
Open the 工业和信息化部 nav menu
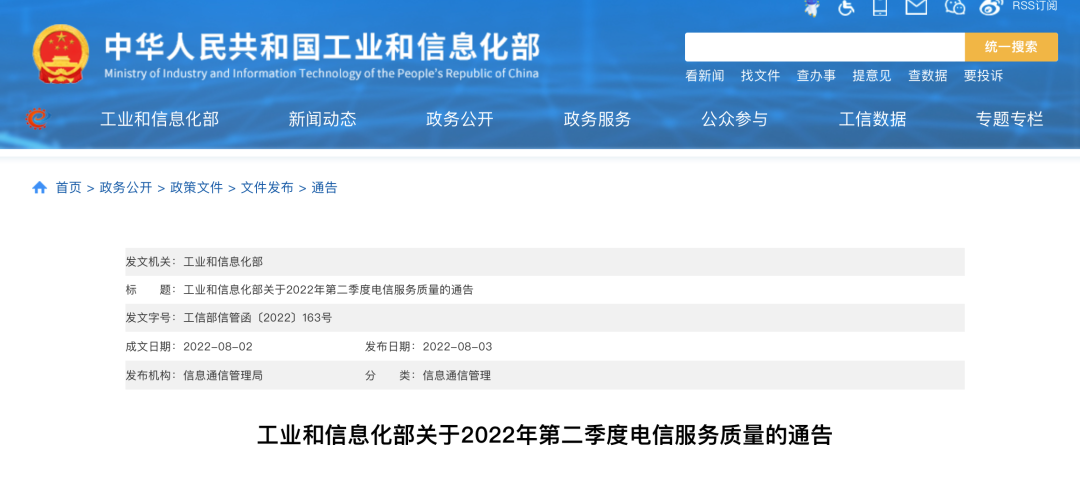(x=160, y=119)
